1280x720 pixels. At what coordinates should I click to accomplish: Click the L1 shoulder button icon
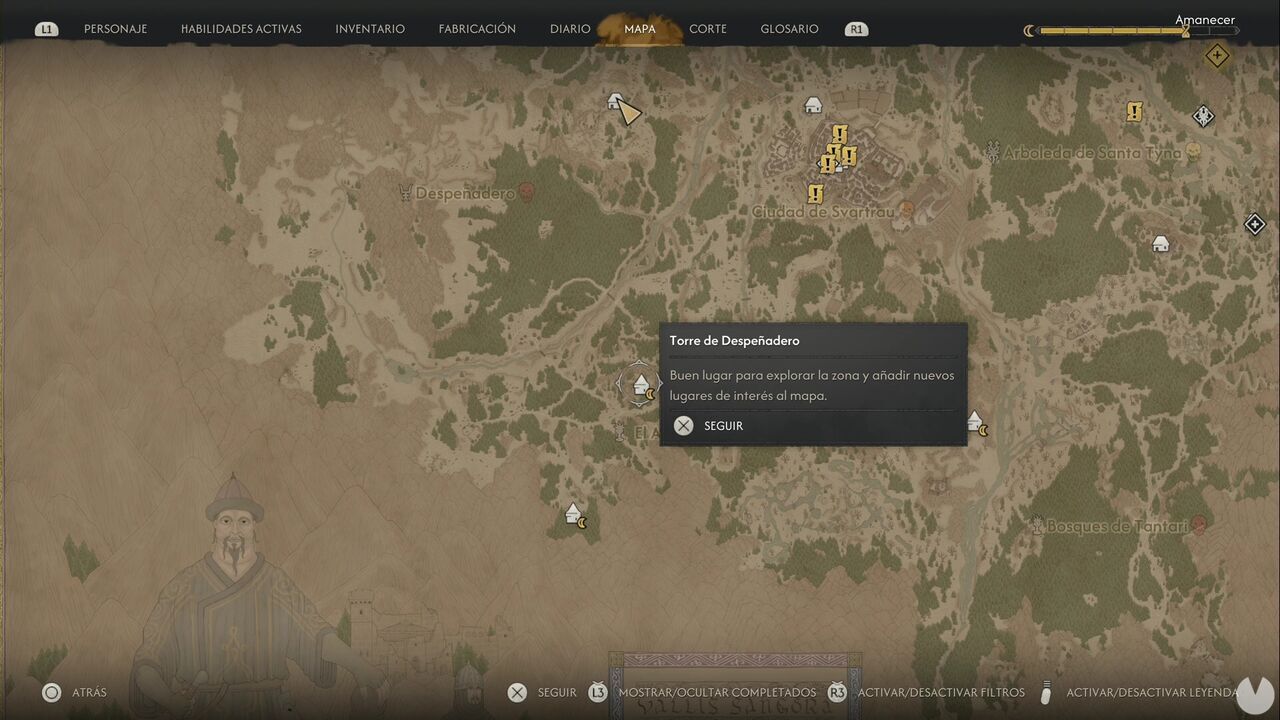click(46, 29)
